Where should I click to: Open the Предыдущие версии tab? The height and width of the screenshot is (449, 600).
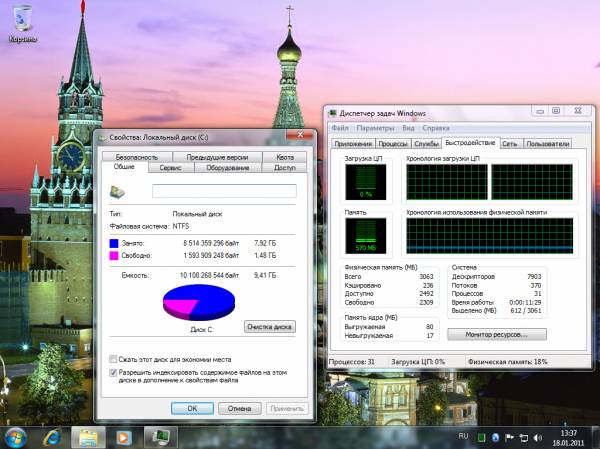point(217,157)
